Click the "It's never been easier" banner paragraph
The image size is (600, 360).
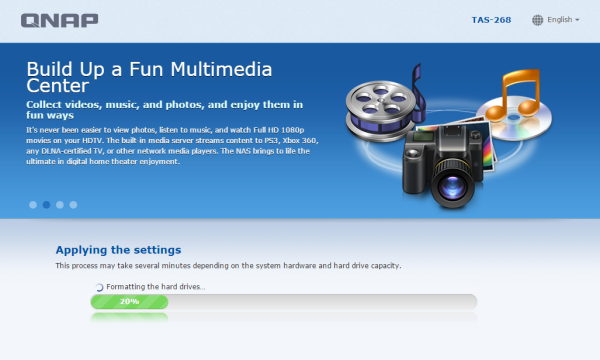coord(172,146)
